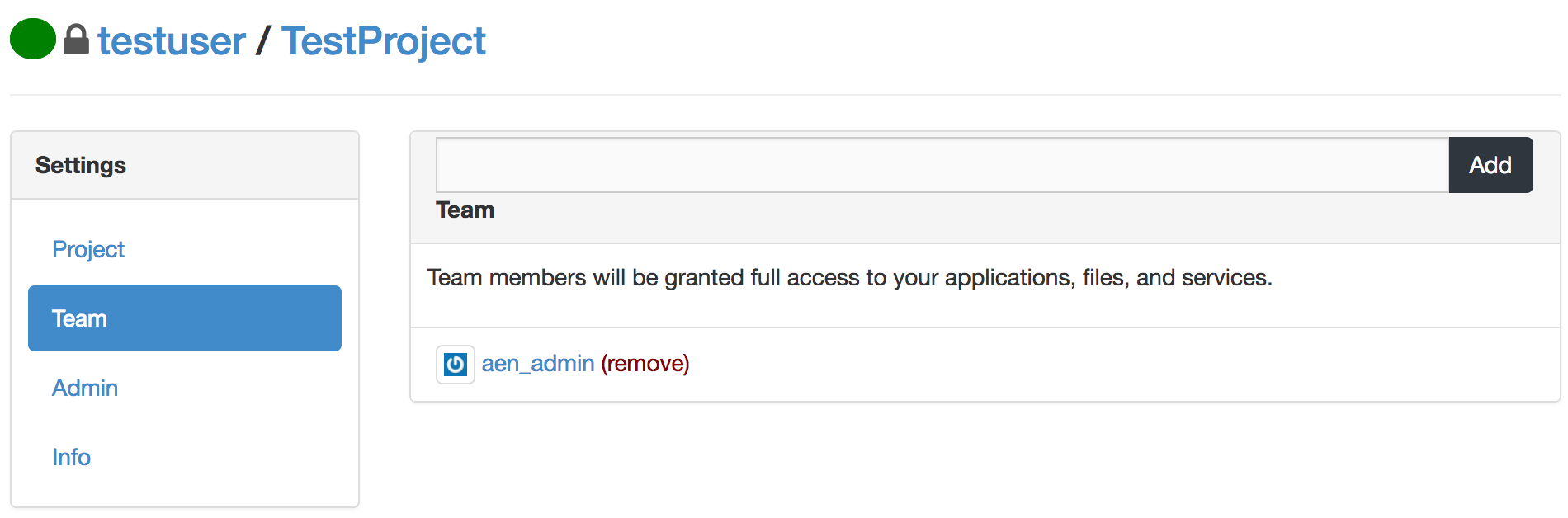Remove aen_admin from the team
The height and width of the screenshot is (518, 1568).
(645, 364)
